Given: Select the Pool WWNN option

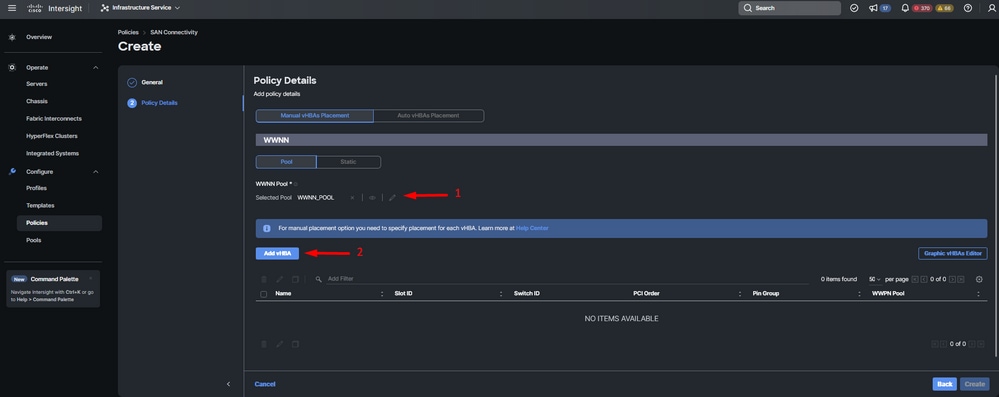Looking at the screenshot, I should click(286, 162).
